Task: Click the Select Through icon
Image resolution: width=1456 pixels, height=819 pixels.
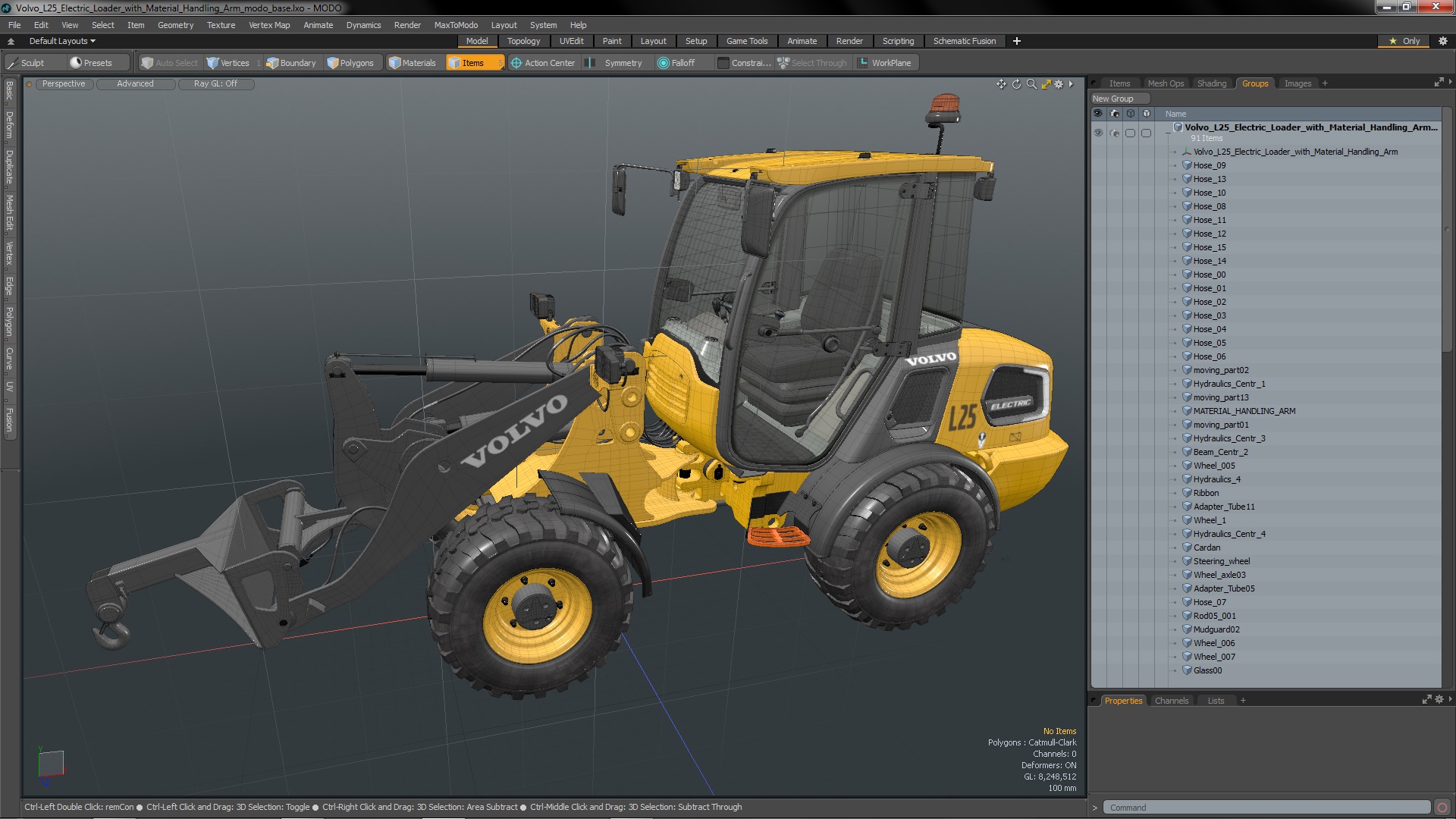Action: pos(783,63)
